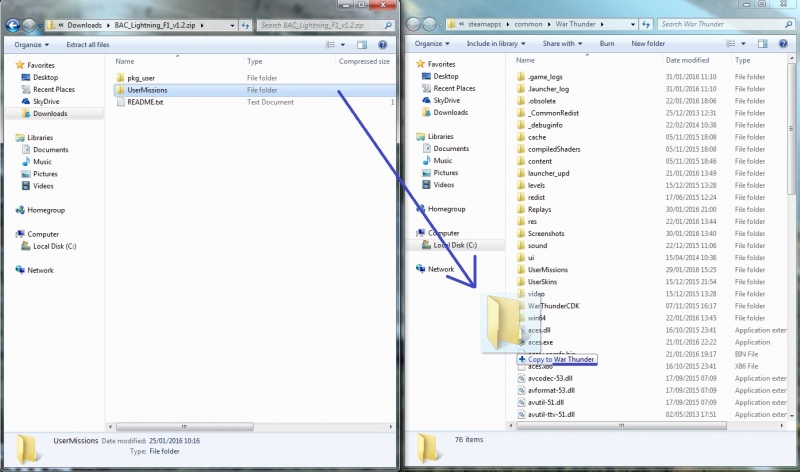Open the Share with dropdown menu
The image size is (800, 472).
(x=562, y=44)
